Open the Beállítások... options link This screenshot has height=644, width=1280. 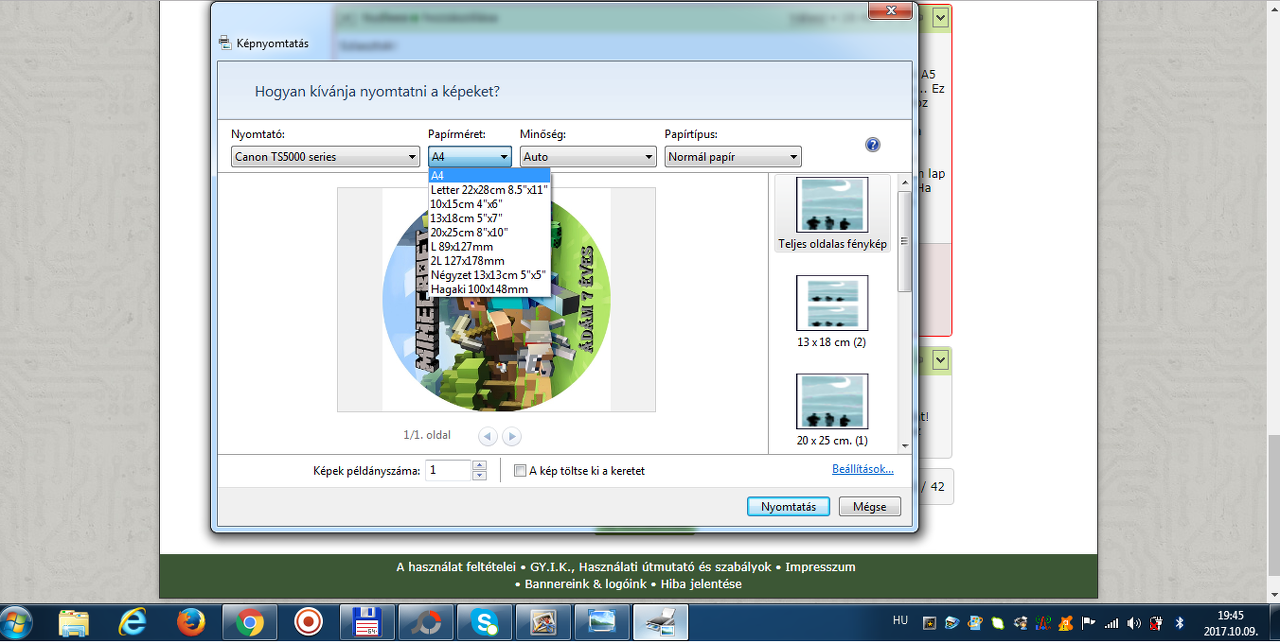863,469
